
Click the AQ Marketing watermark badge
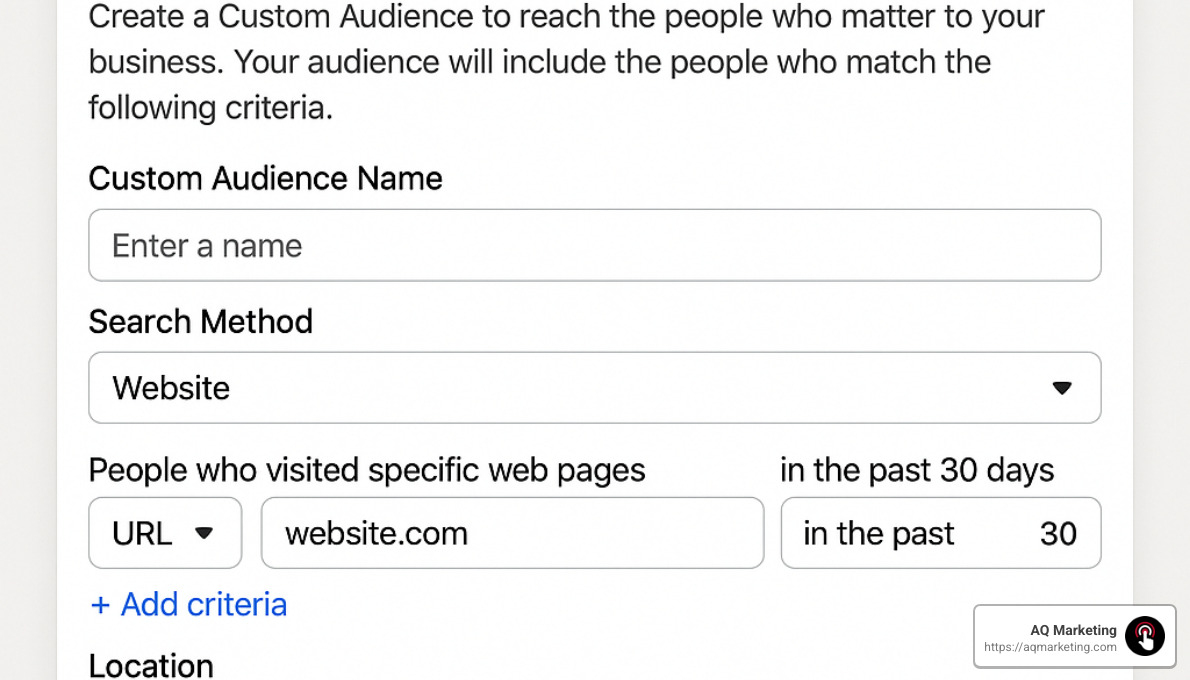1074,636
